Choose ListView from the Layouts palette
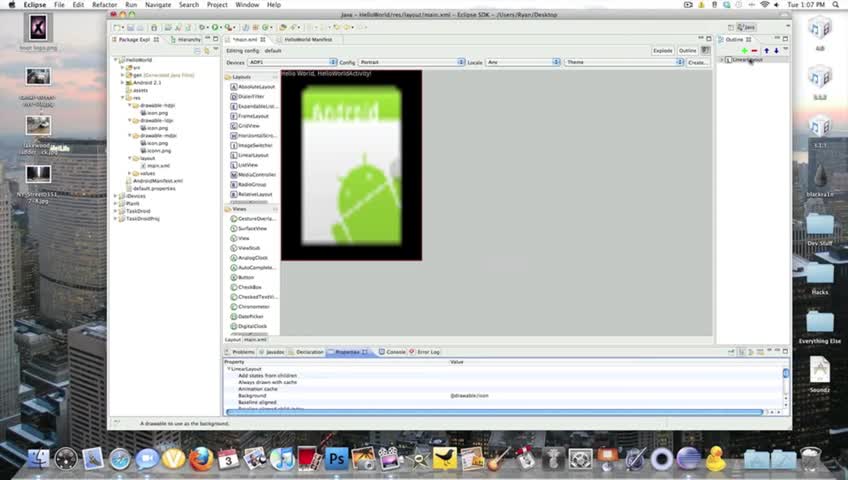The width and height of the screenshot is (848, 480). coord(244,165)
